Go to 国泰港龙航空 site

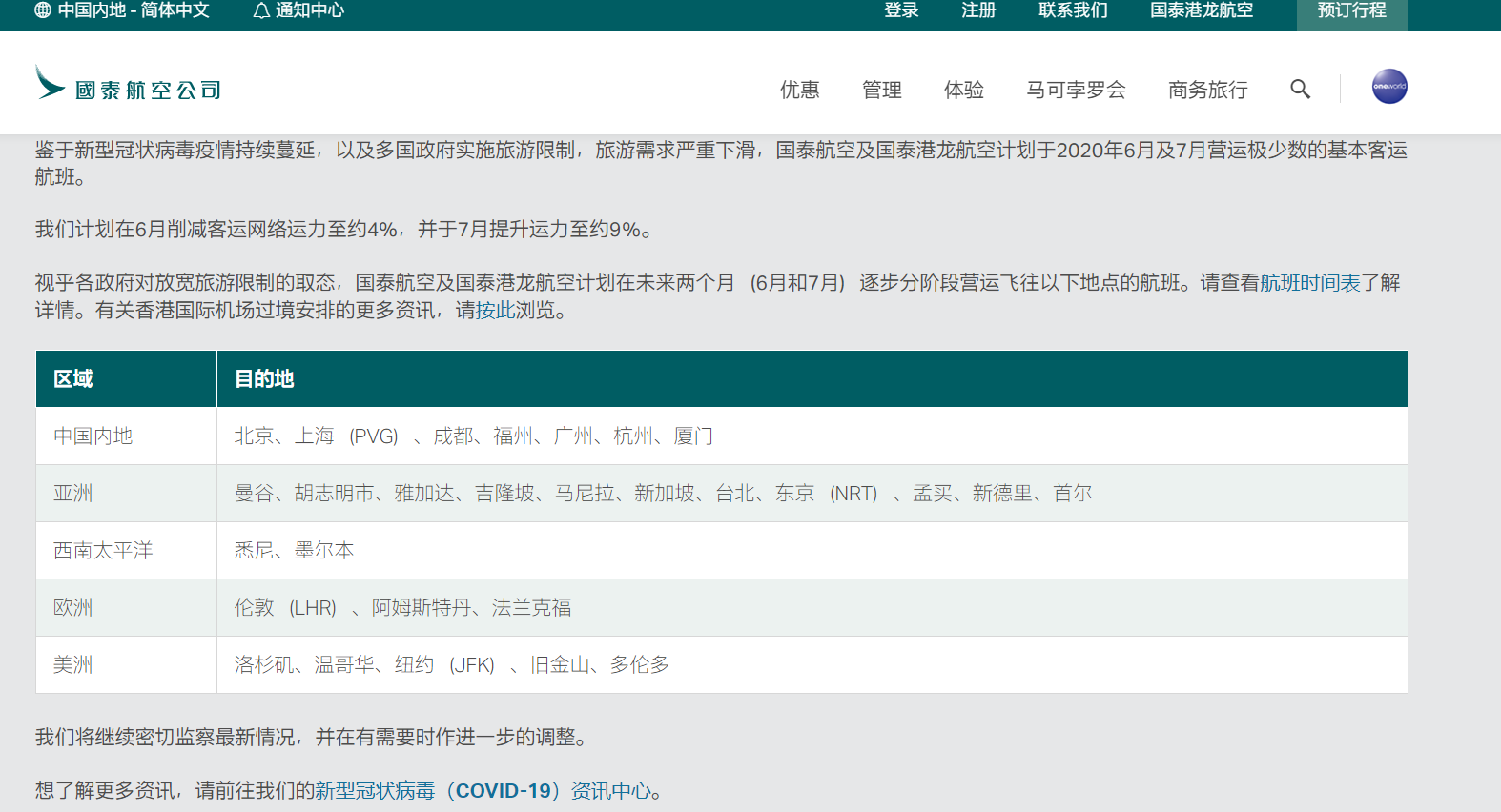coord(1201,10)
